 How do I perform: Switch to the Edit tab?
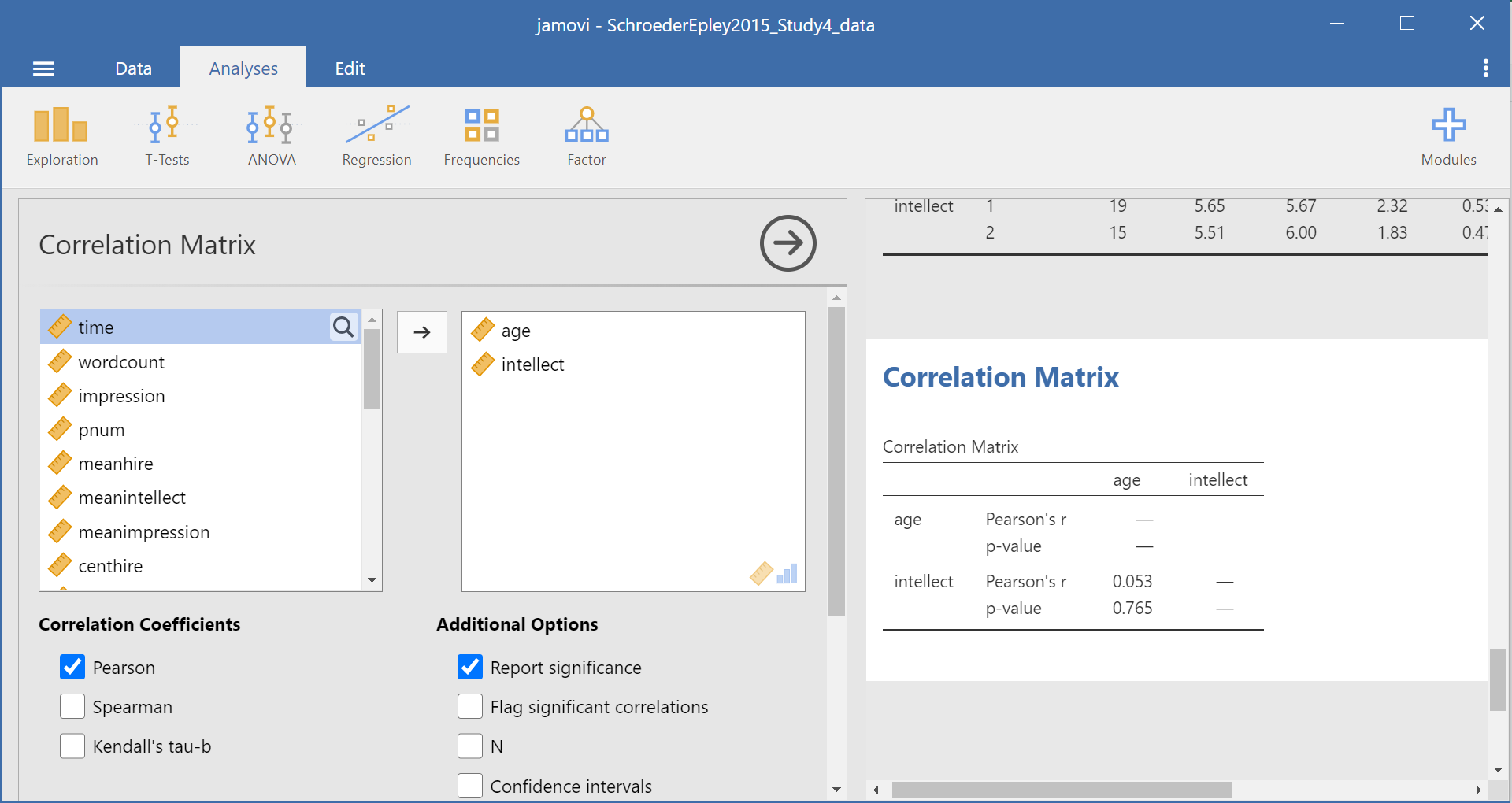[x=350, y=68]
